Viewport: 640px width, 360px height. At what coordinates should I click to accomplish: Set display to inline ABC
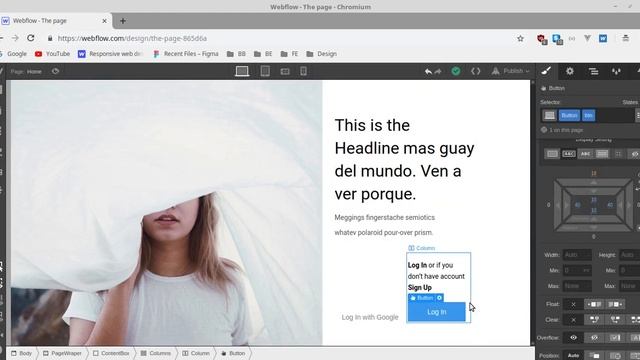(585, 154)
